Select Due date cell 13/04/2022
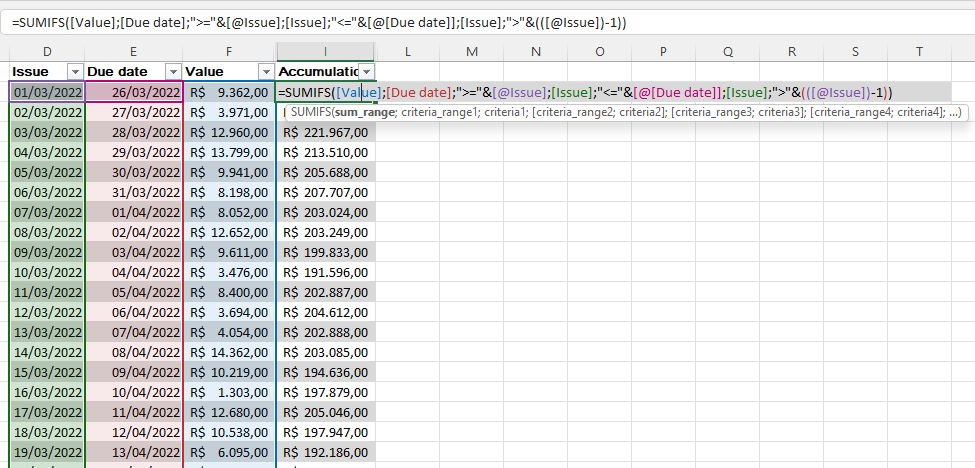Viewport: 975px width, 468px height. coord(134,452)
